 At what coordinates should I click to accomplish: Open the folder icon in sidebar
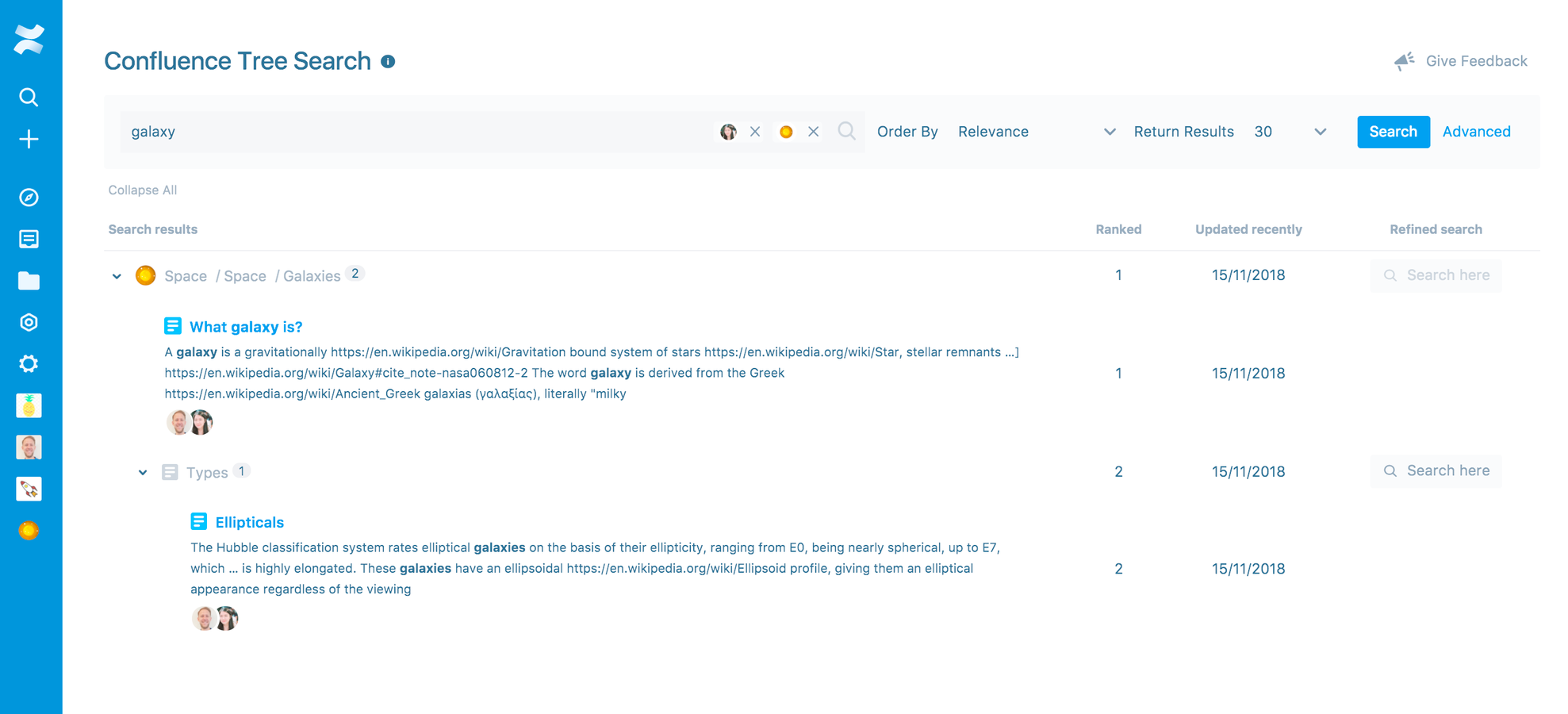29,281
